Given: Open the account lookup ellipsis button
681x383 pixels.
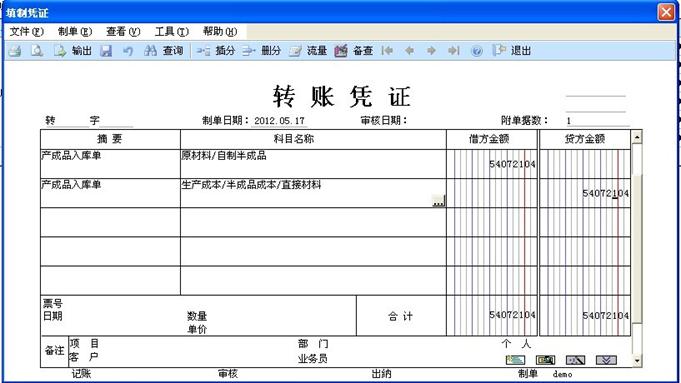Looking at the screenshot, I should coord(439,201).
